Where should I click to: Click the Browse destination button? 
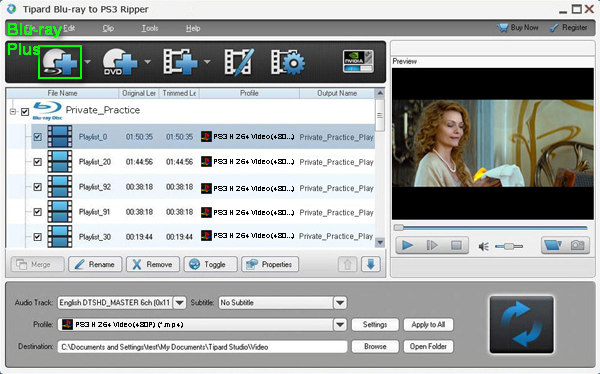(x=375, y=346)
